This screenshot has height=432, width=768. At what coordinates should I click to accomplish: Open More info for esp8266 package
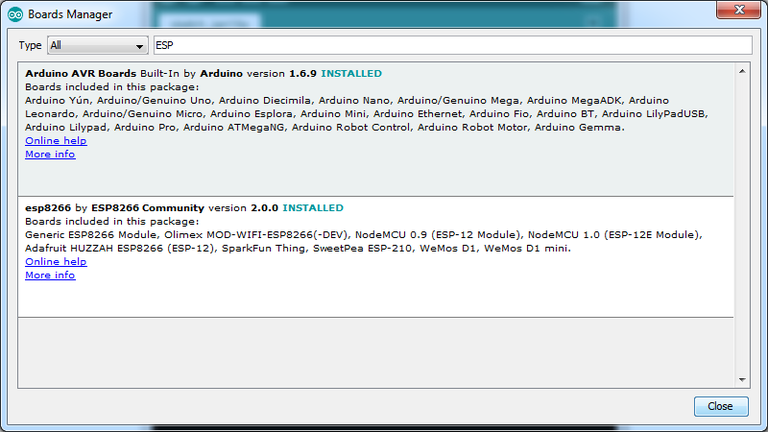pyautogui.click(x=50, y=275)
